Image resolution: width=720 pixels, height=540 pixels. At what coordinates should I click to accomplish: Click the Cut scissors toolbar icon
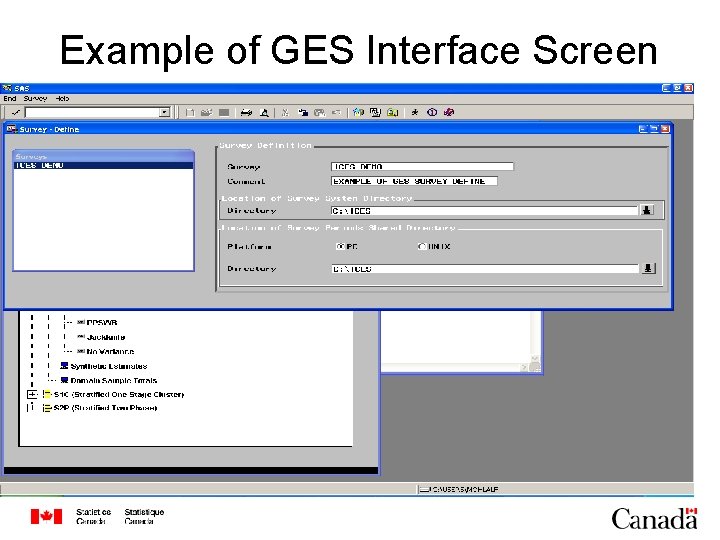[x=285, y=112]
